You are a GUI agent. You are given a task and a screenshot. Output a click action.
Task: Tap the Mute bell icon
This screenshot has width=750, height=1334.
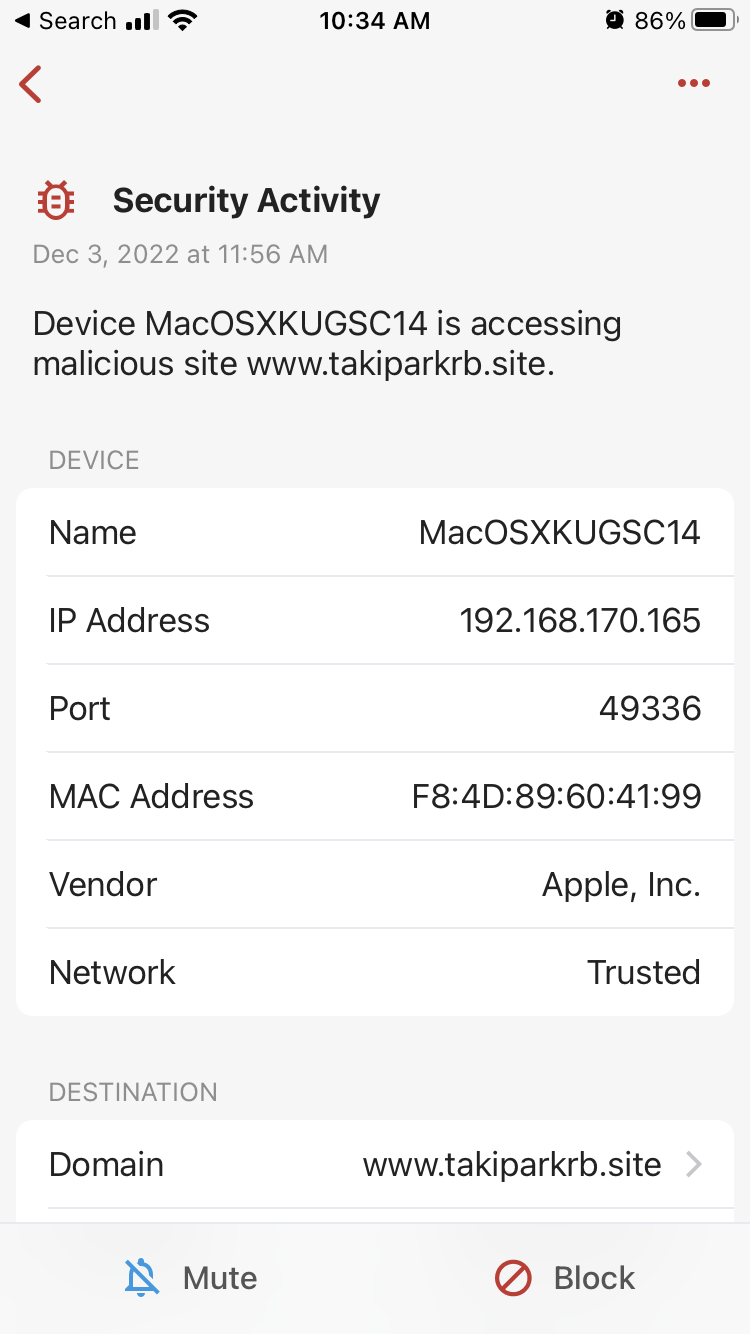point(142,1277)
